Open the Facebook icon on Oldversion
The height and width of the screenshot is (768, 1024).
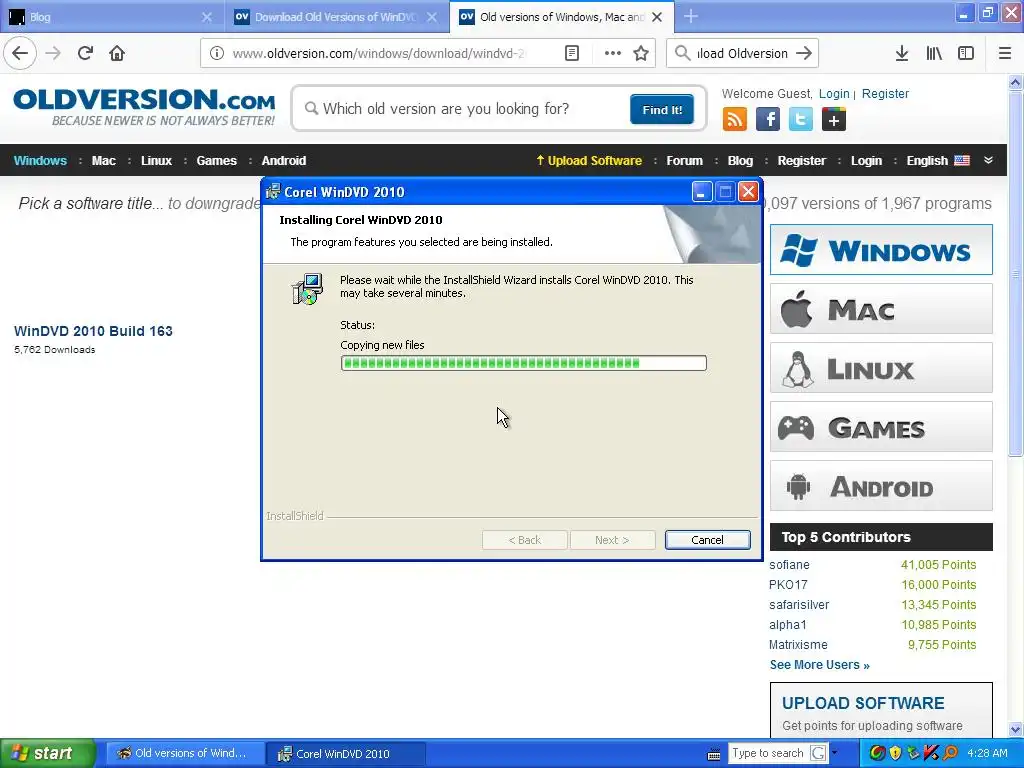[x=768, y=120]
